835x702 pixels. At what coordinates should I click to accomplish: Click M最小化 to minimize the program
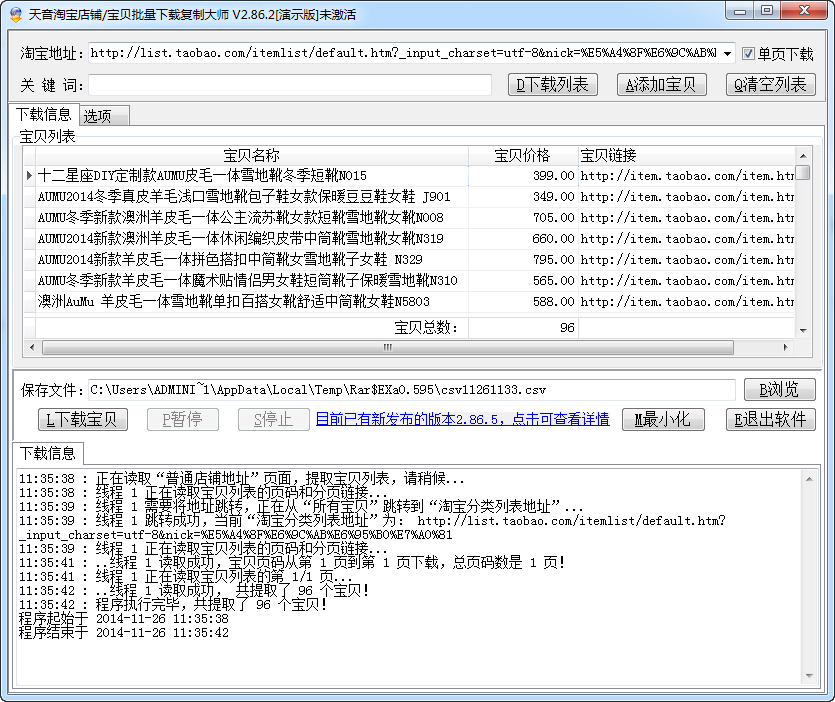click(x=663, y=420)
